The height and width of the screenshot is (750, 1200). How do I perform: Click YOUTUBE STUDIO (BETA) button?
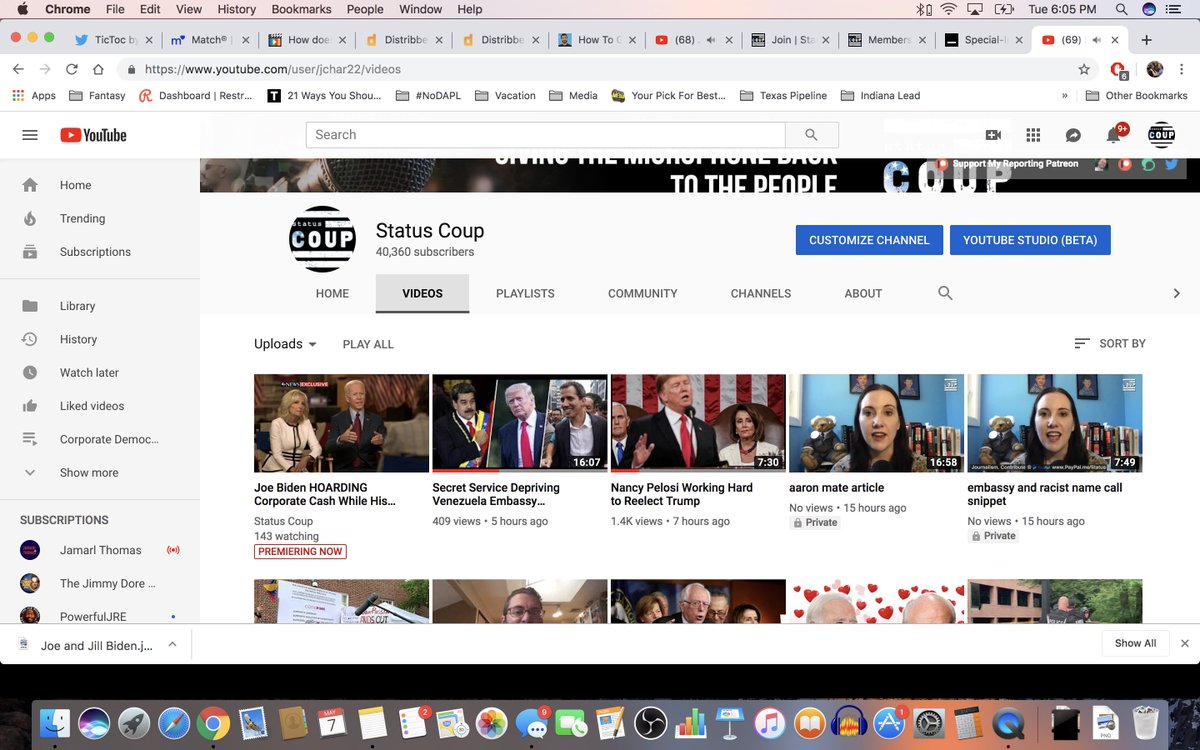tap(1030, 240)
